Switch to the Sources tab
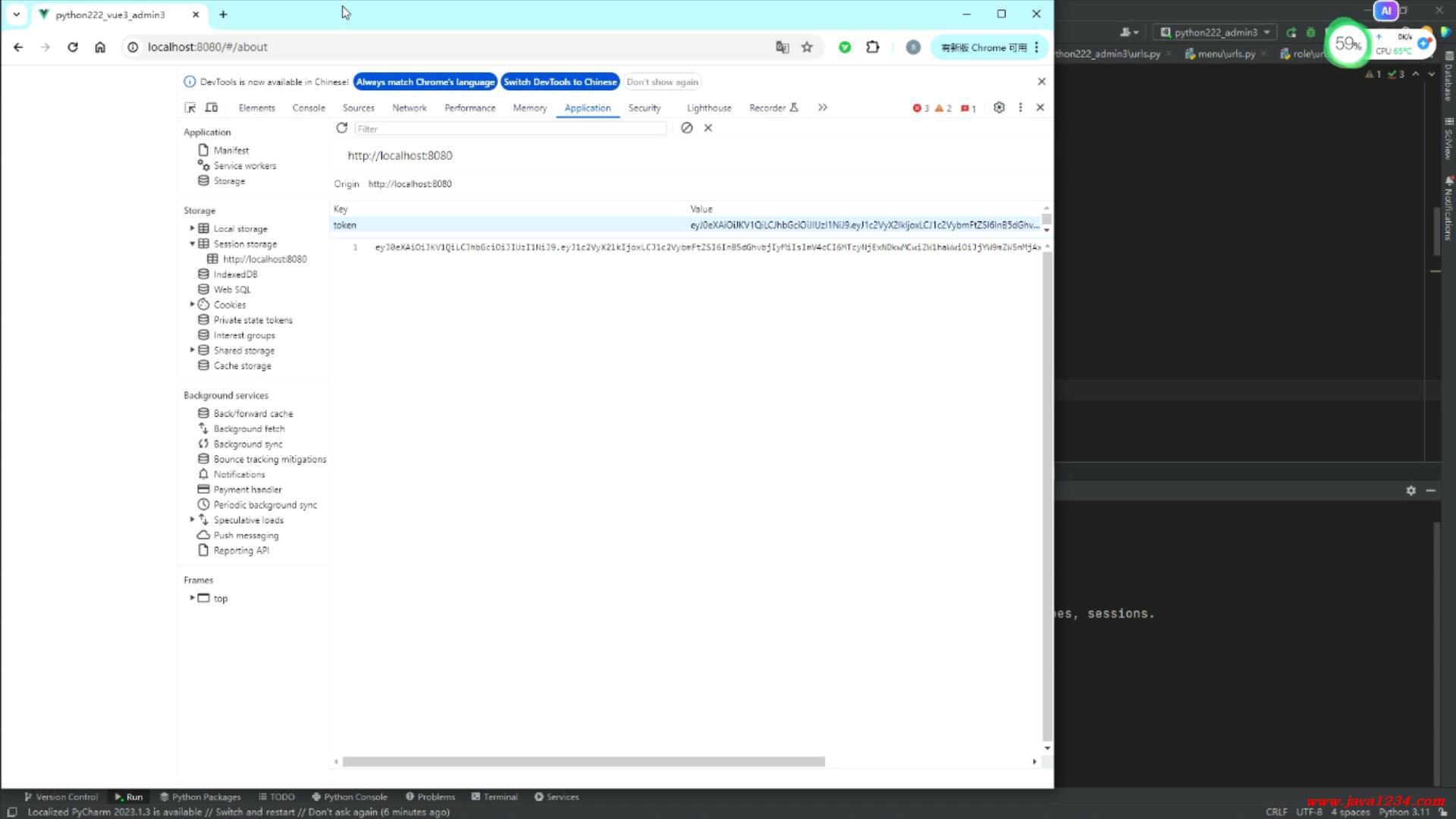The image size is (1456, 819). click(x=359, y=108)
